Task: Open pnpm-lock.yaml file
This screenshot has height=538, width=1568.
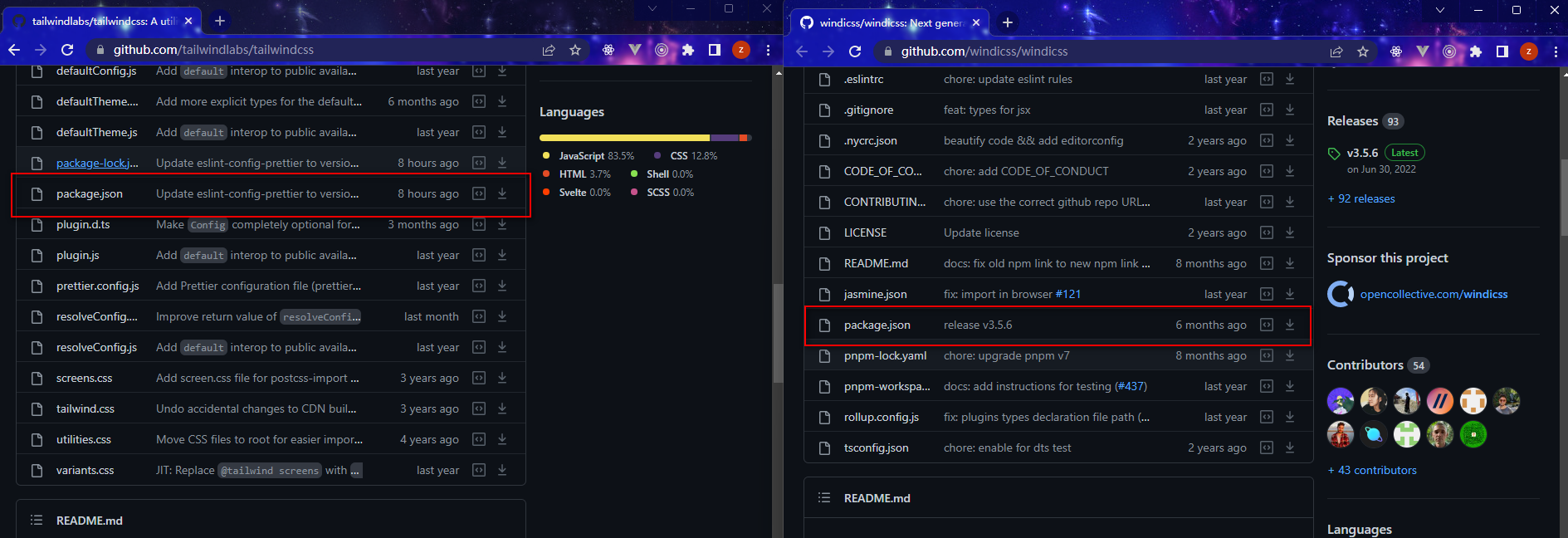Action: coord(885,355)
